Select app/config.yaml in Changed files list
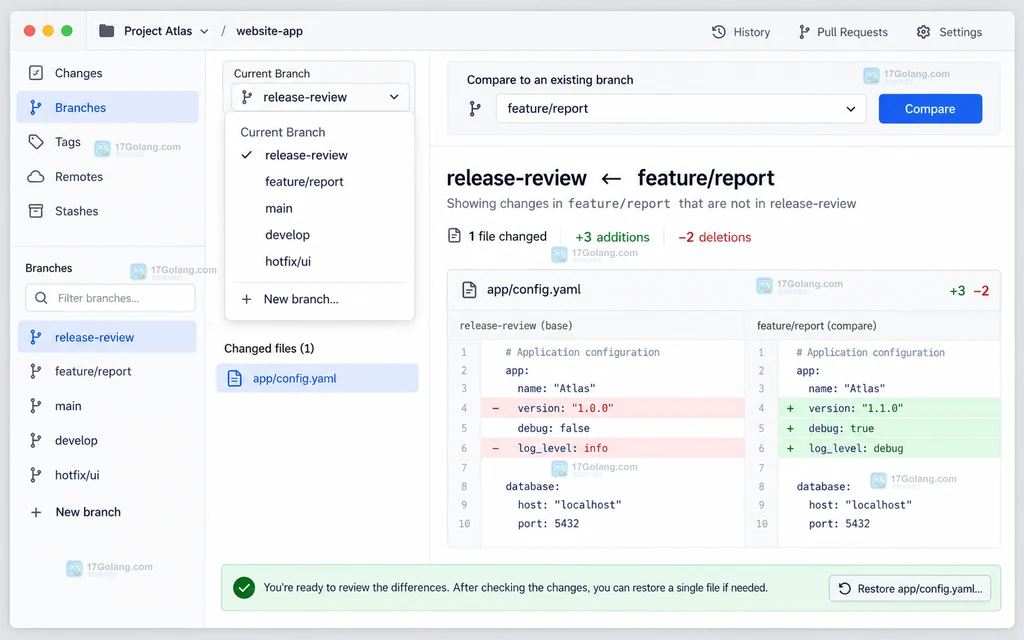Screen dimensions: 1024x640 (317, 378)
